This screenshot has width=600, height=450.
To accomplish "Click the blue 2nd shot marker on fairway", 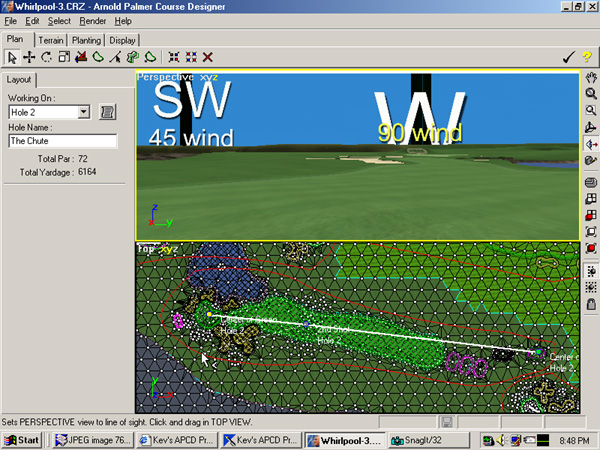I will click(x=306, y=324).
